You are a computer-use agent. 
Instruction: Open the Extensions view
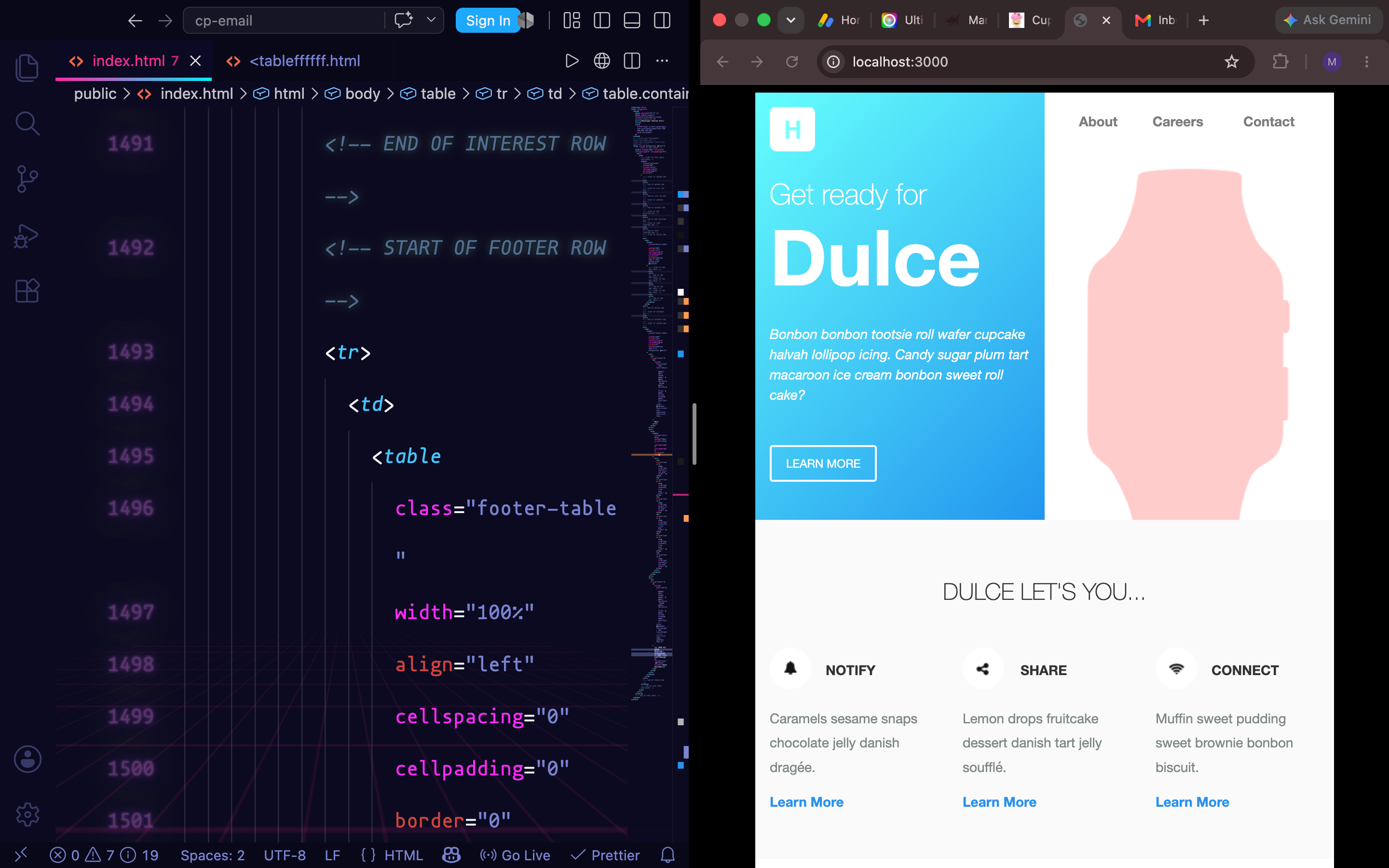point(27,291)
